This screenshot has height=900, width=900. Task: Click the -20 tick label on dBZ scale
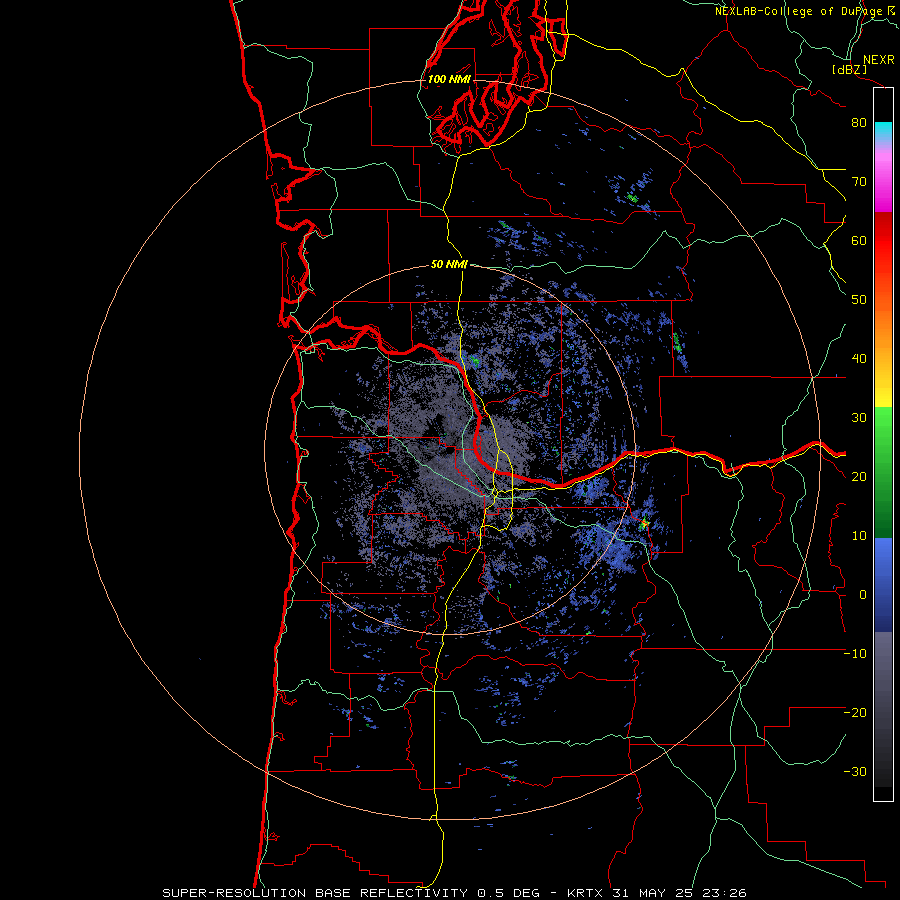tap(855, 713)
